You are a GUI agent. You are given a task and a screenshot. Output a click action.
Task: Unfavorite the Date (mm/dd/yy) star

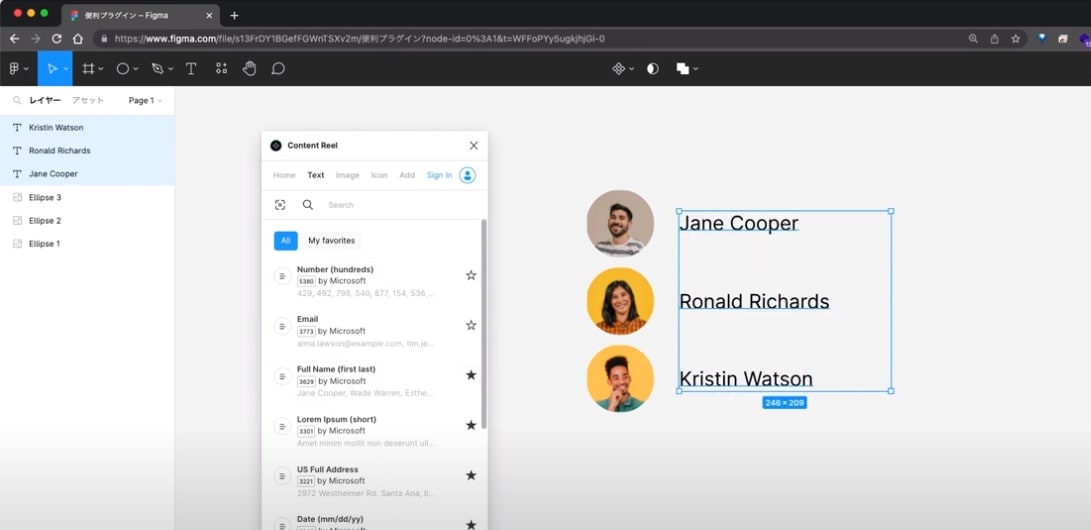click(x=471, y=524)
